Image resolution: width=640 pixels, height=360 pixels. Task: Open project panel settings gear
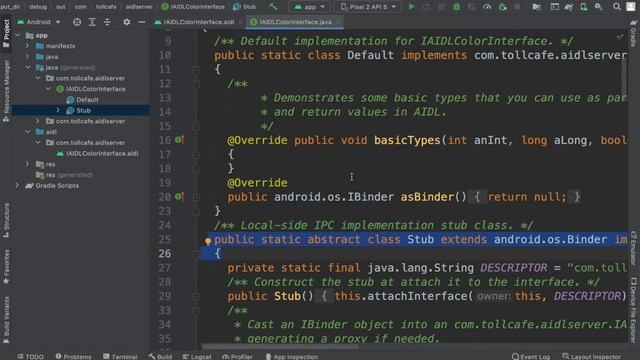127,22
